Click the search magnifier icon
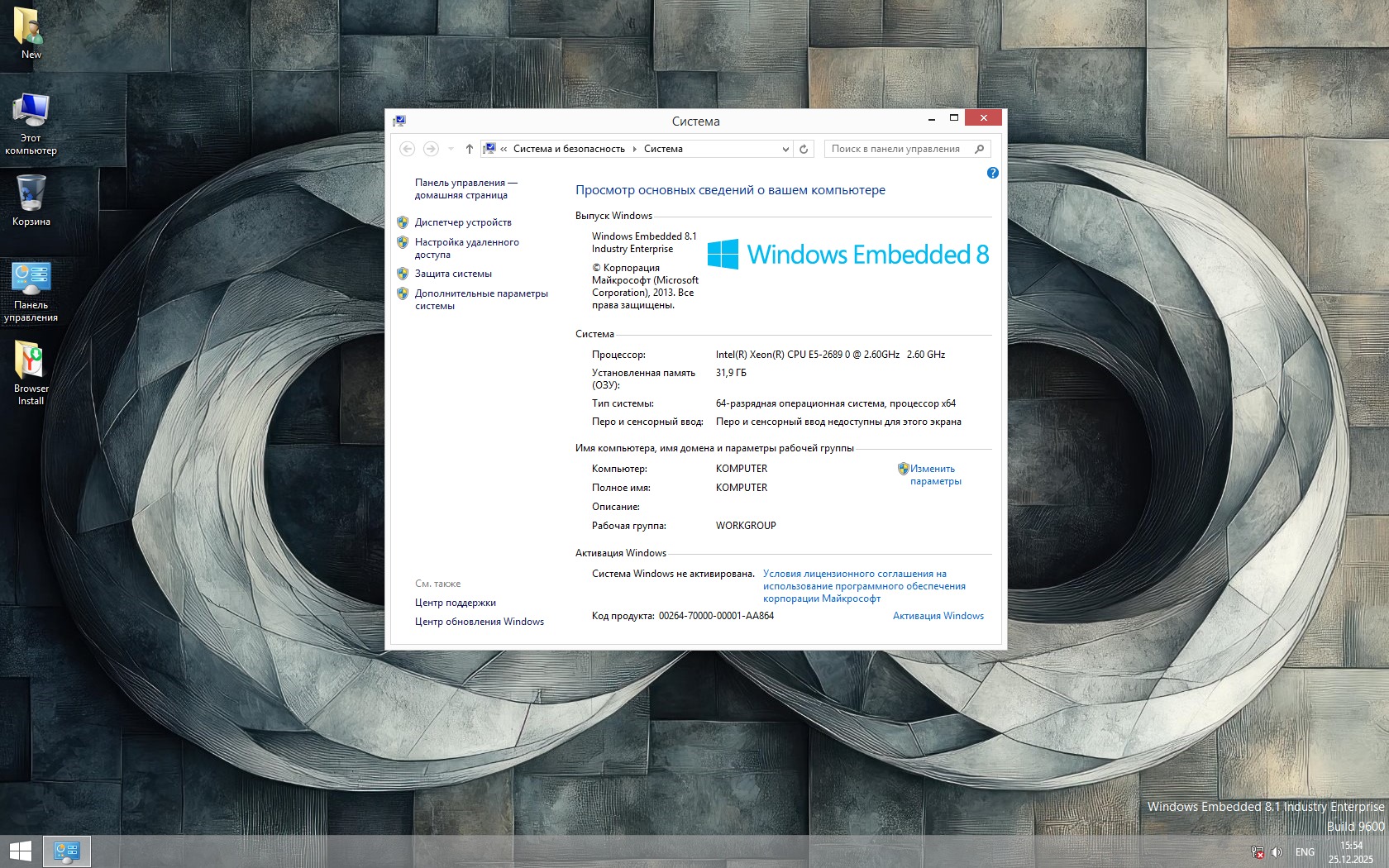 980,149
